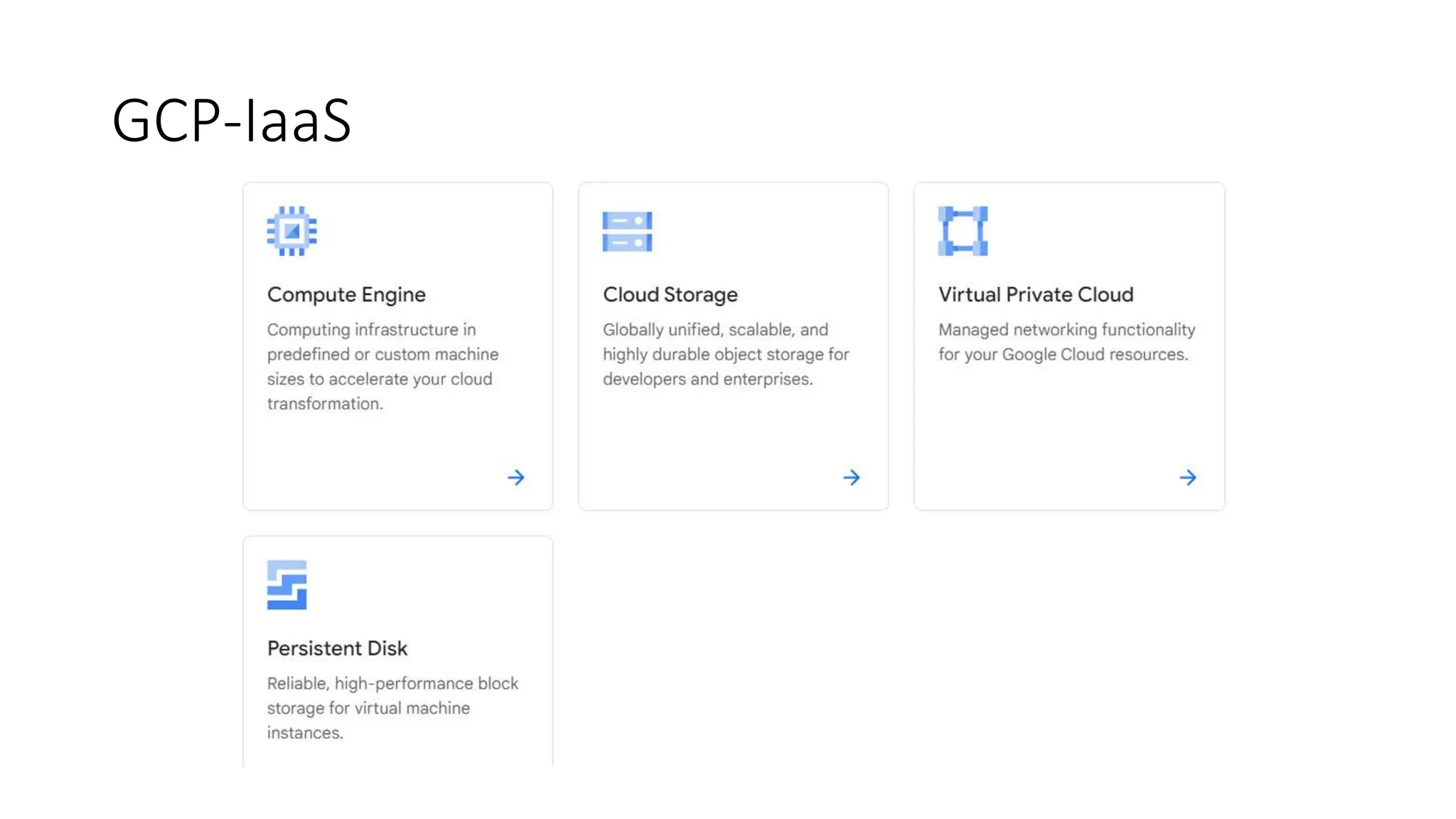Screen dimensions: 1456x819
Task: Click the 'Globally unified, scalable' description
Action: [x=726, y=355]
